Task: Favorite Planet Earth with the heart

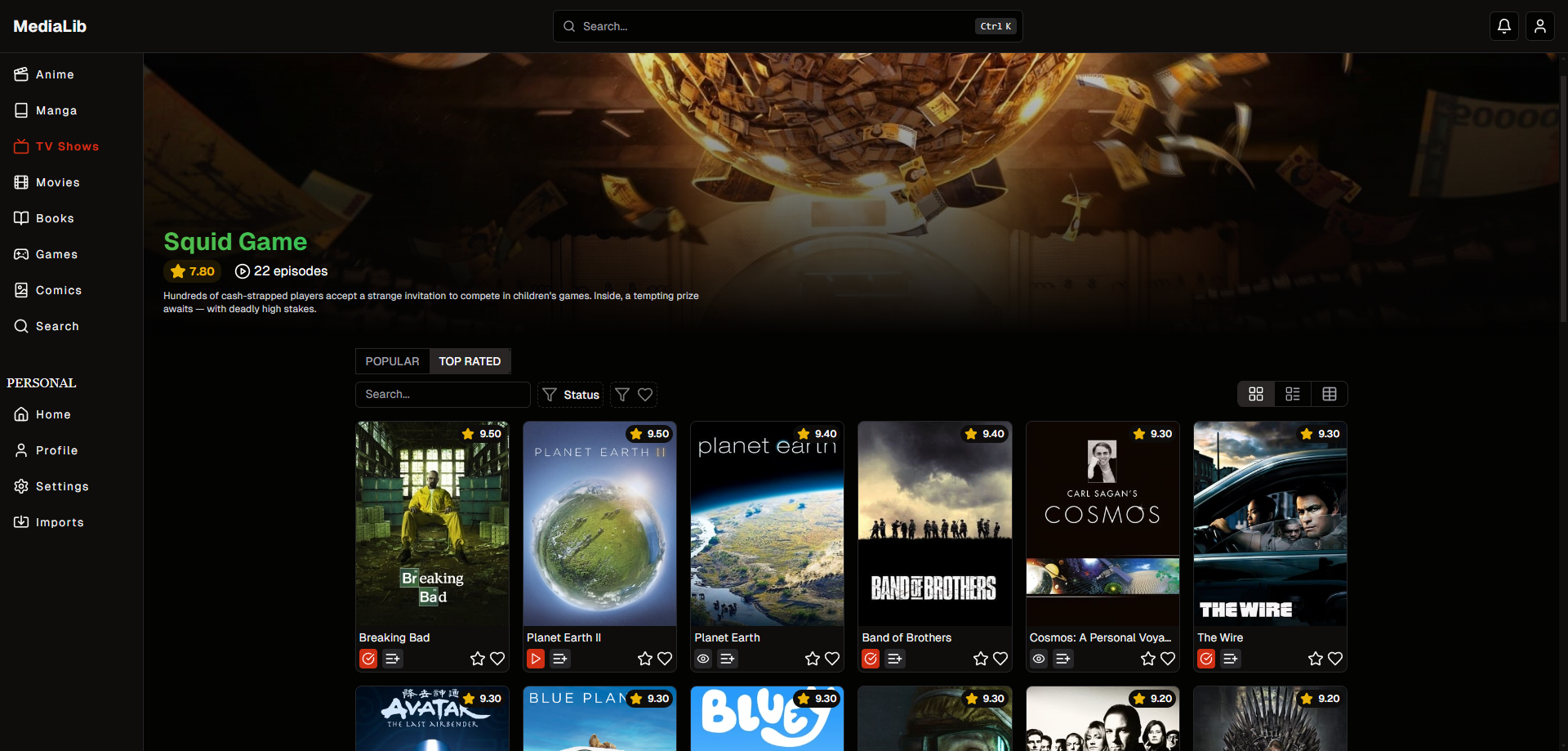Action: (x=832, y=659)
